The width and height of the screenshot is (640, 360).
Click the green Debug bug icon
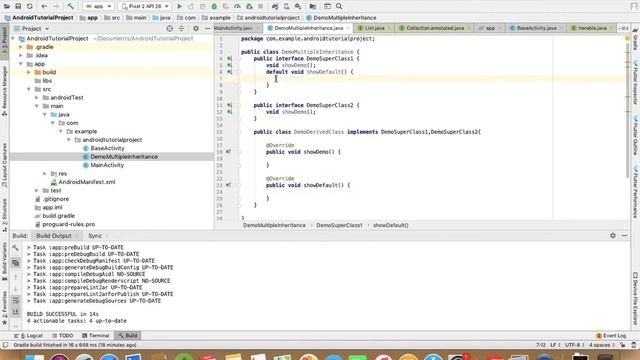click(x=214, y=7)
